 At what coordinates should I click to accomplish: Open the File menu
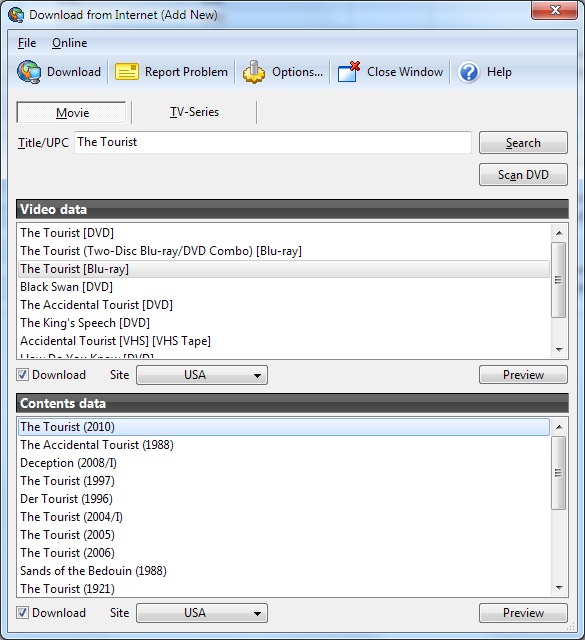[x=27, y=43]
